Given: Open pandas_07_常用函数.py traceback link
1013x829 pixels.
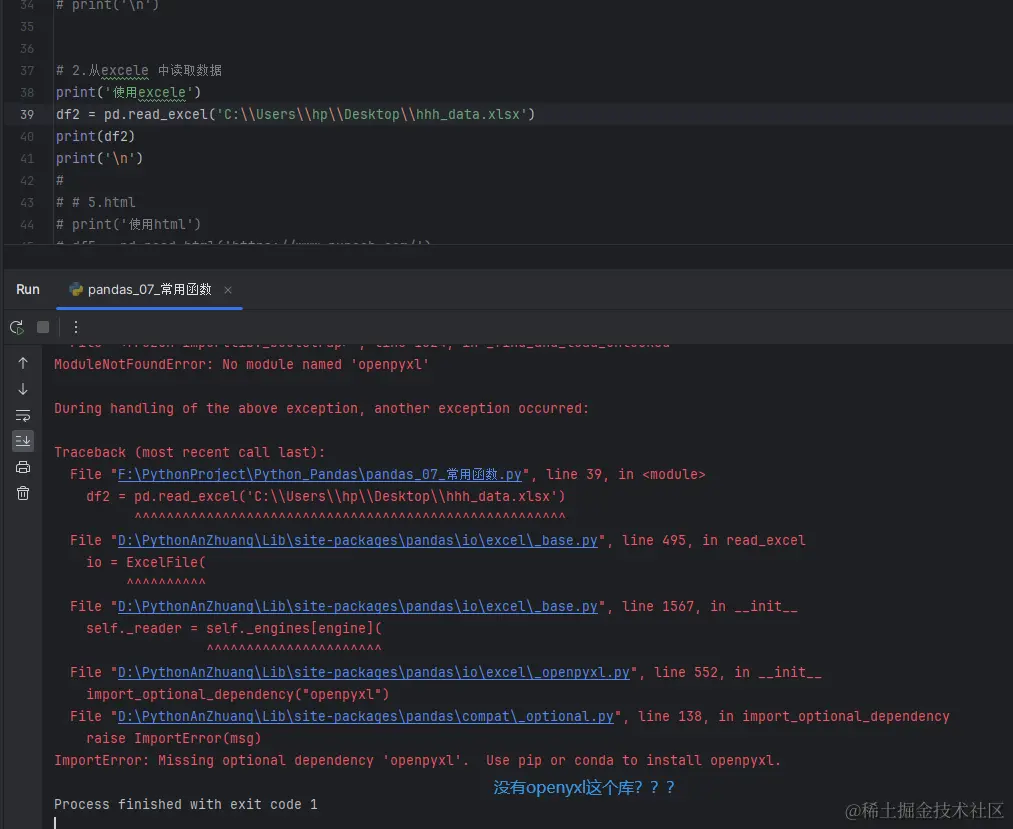Looking at the screenshot, I should coord(320,474).
